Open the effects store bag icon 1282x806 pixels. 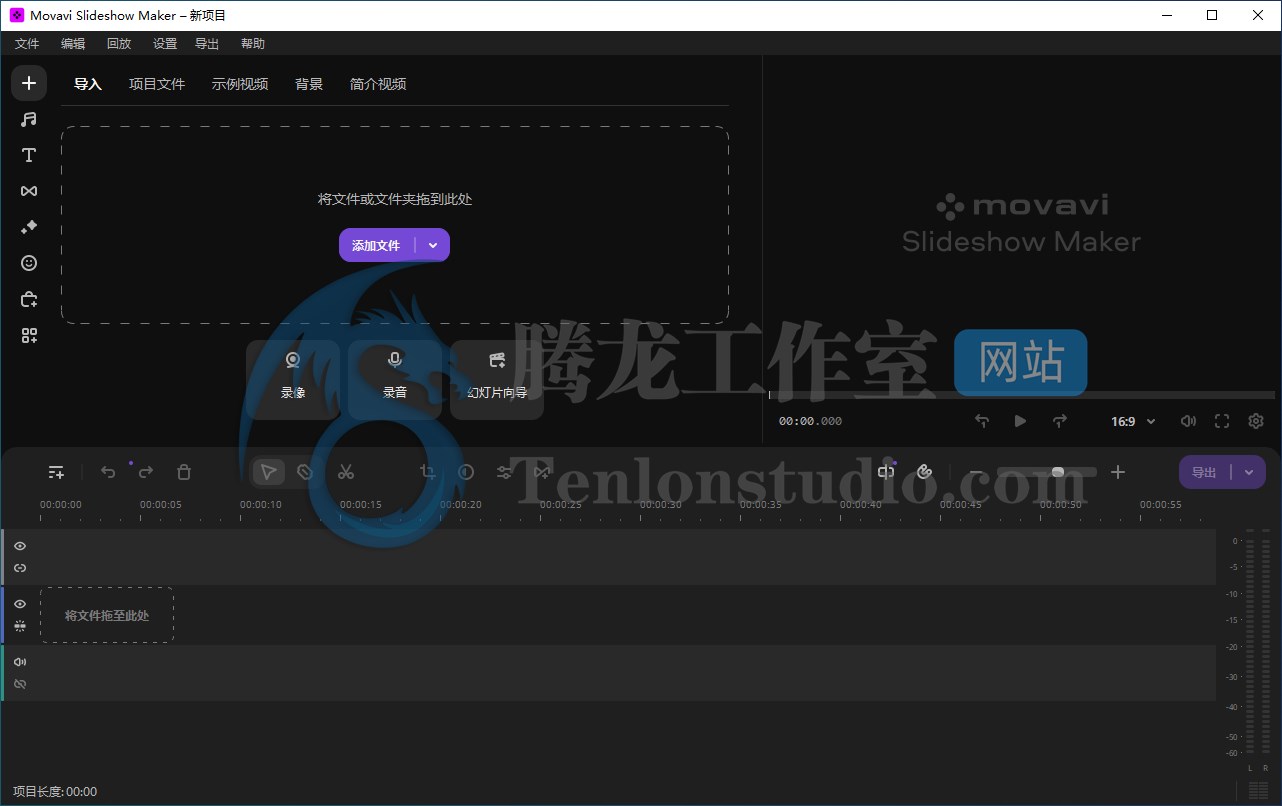tap(29, 299)
